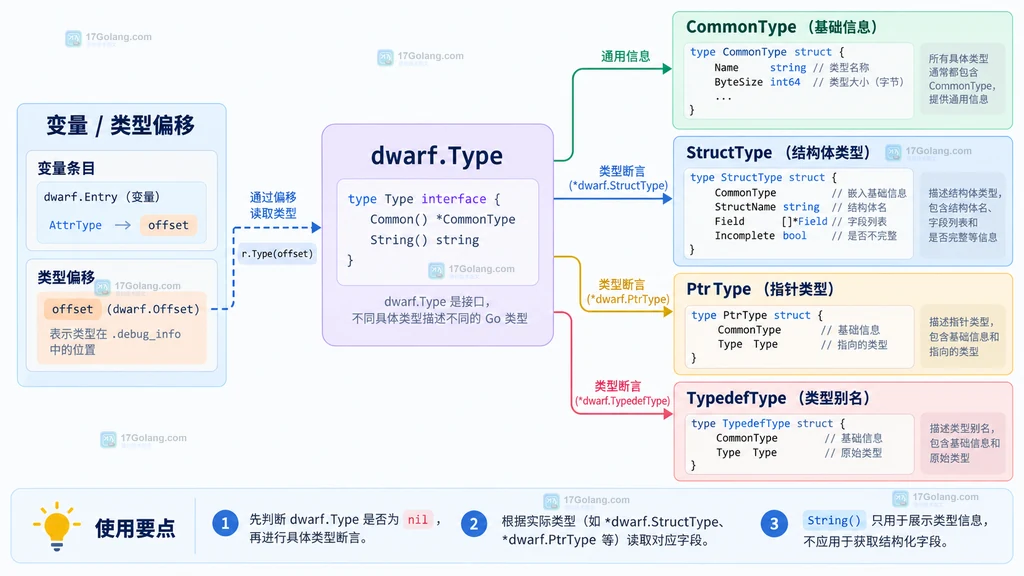The height and width of the screenshot is (576, 1024).
Task: Select the type TypedefType struct { line
Action: tap(768, 423)
